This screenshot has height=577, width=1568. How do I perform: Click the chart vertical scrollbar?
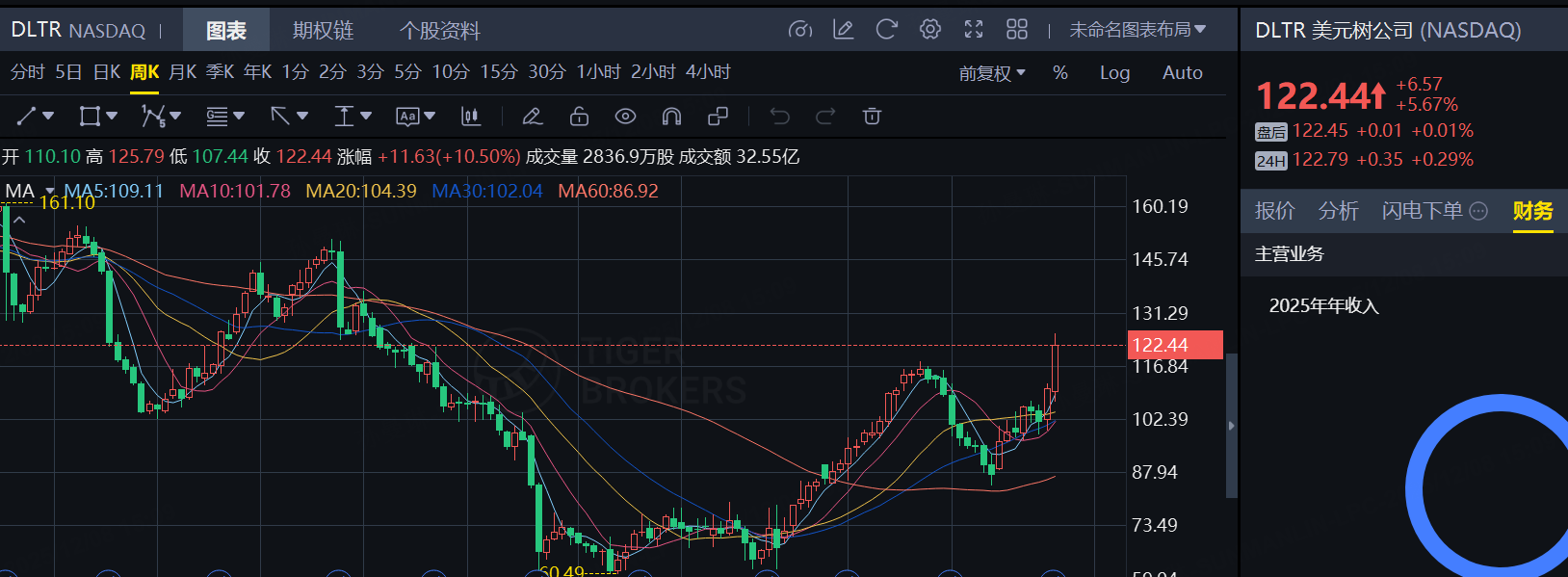coord(1231,425)
